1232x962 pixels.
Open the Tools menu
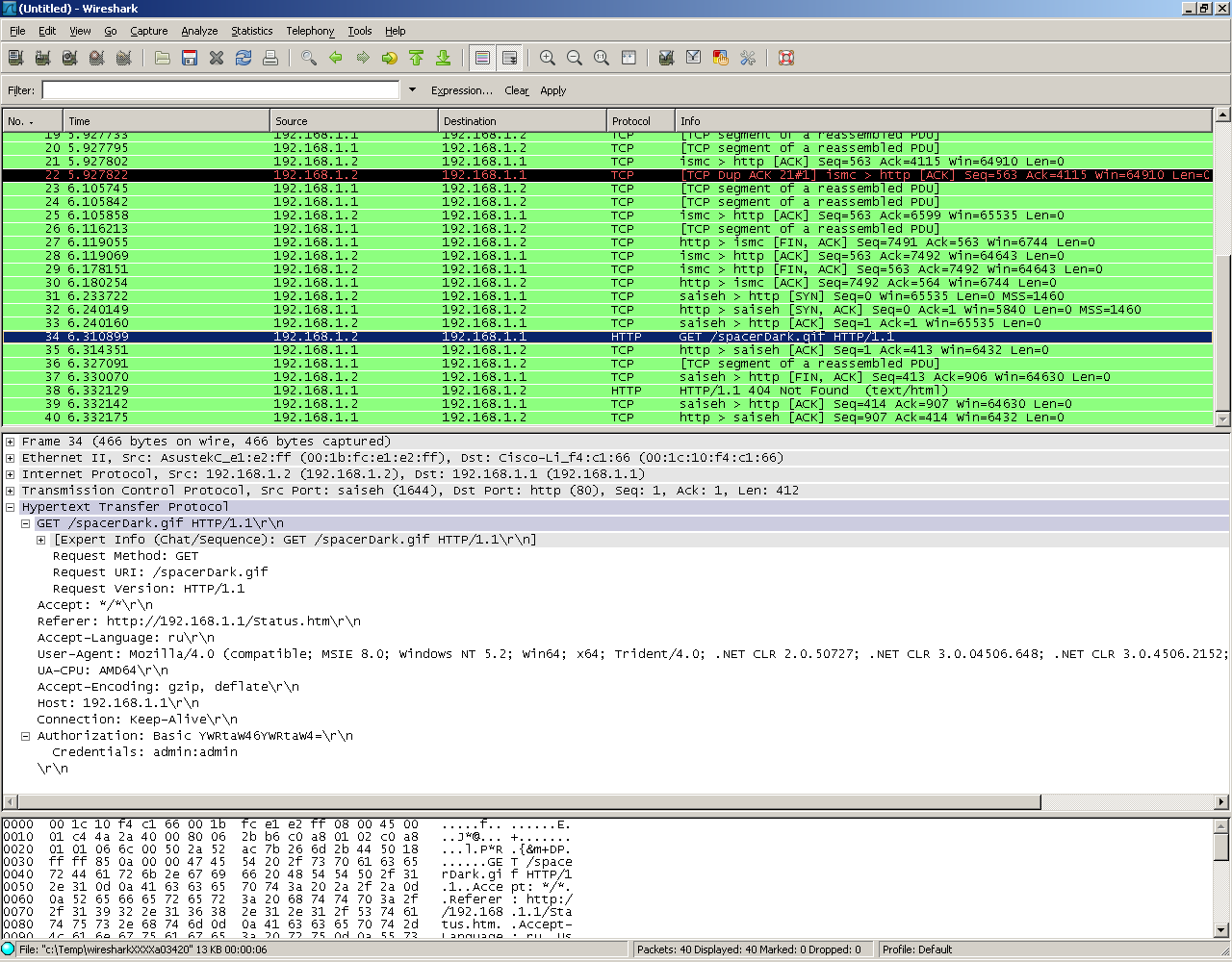pyautogui.click(x=360, y=31)
